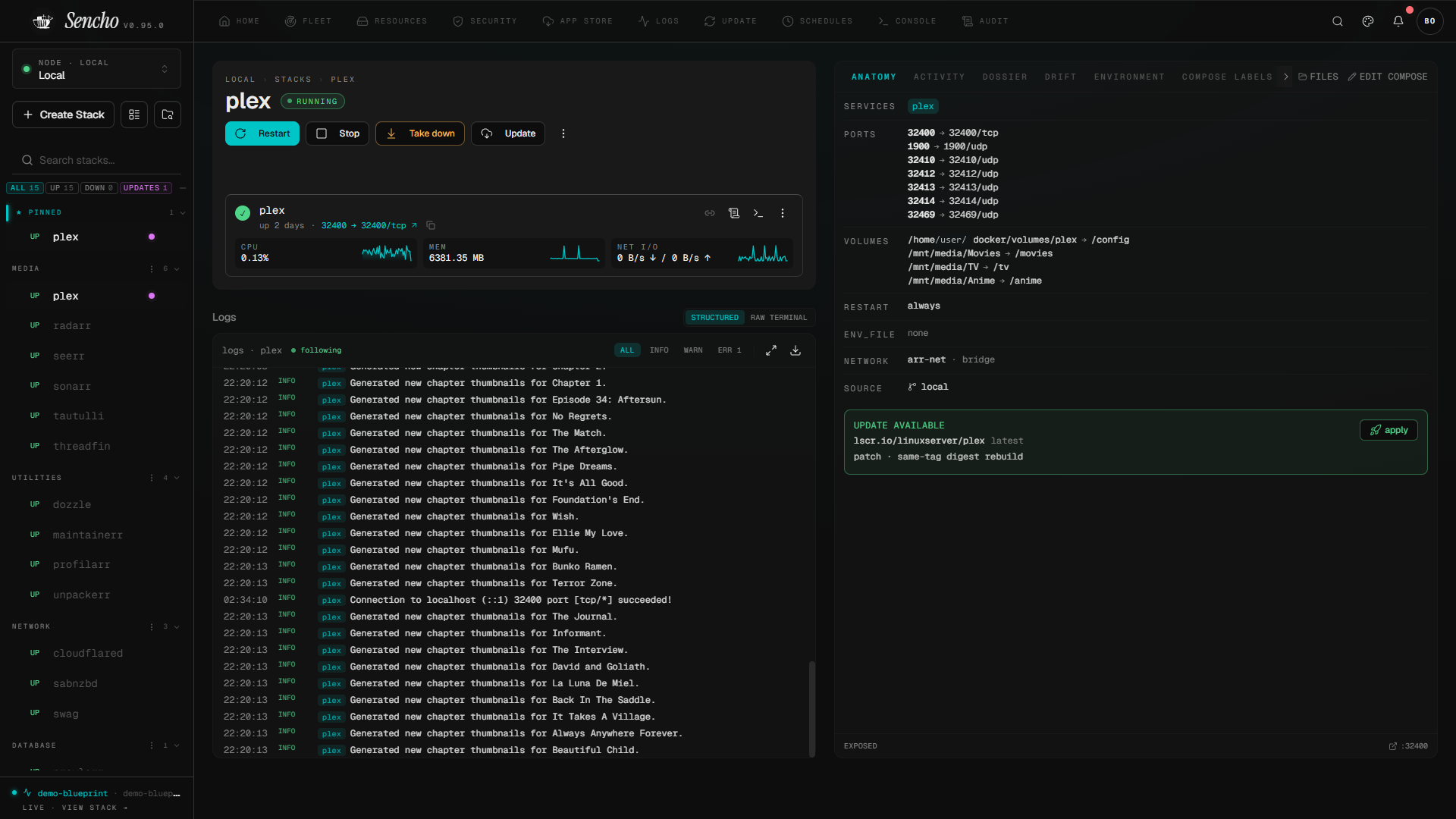This screenshot has height=819, width=1456.
Task: Open Network group options dots
Action: click(x=152, y=626)
